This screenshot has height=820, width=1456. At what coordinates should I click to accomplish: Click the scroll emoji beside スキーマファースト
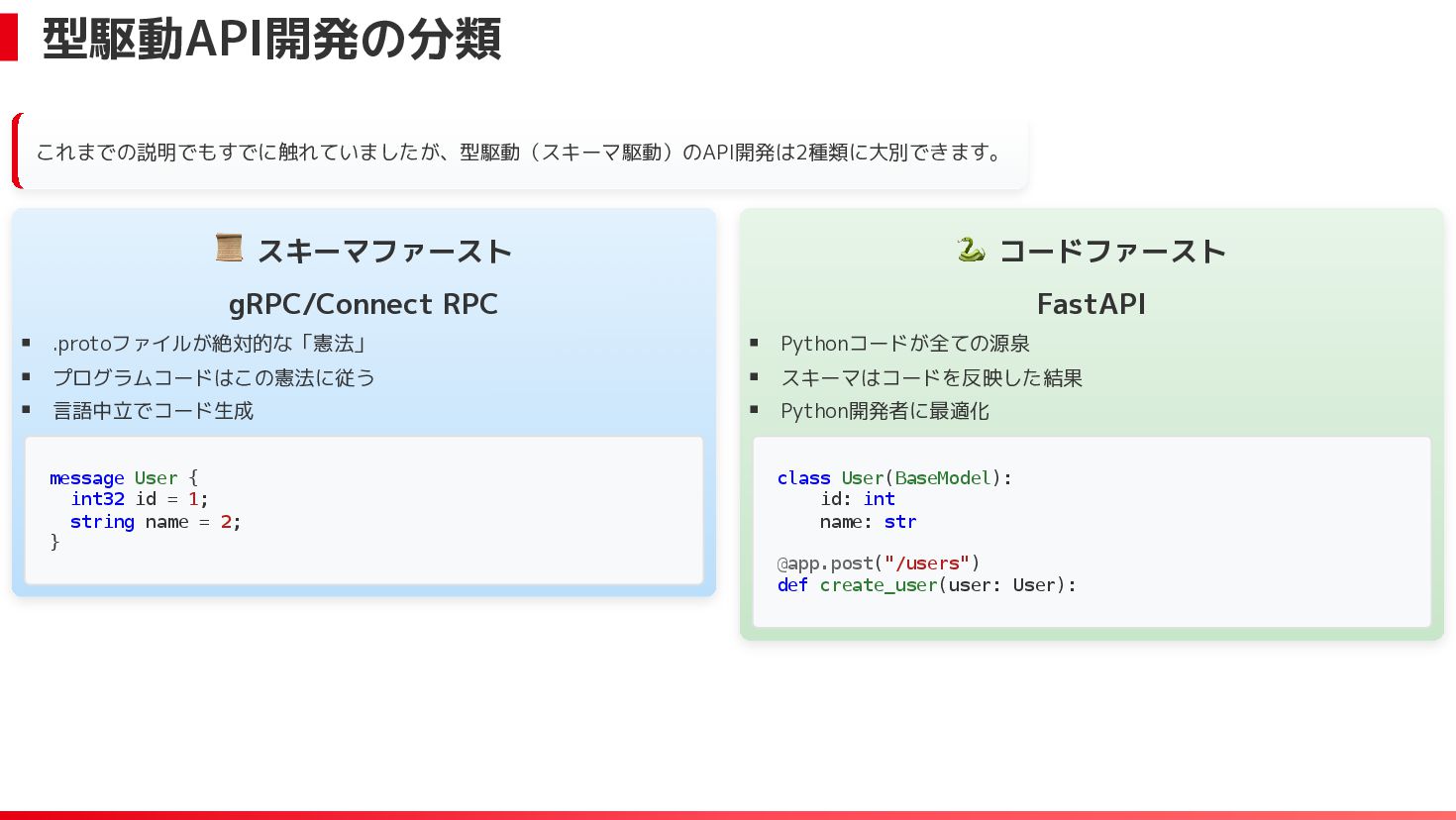(x=229, y=248)
